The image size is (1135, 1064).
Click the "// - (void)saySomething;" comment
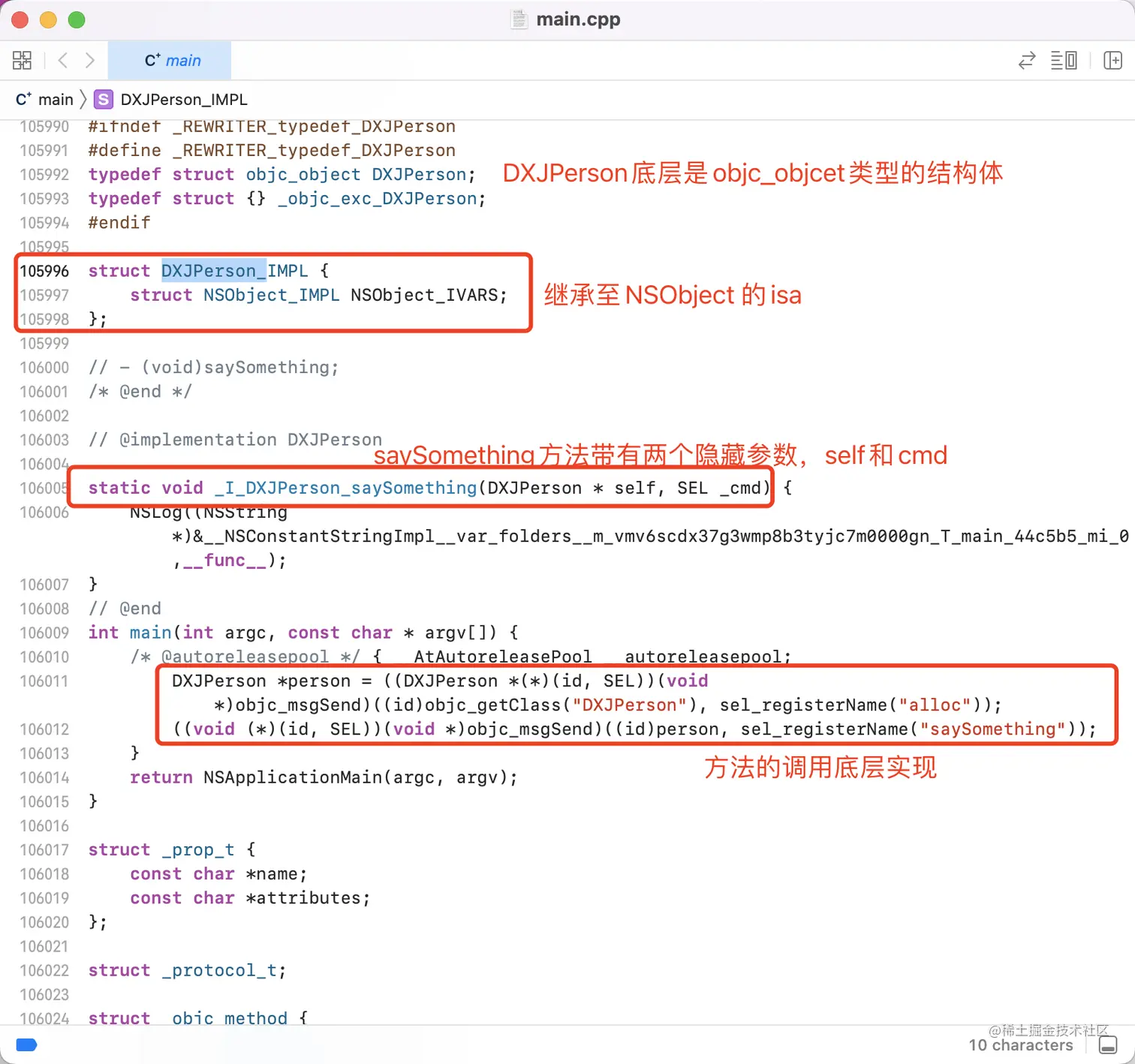pos(214,367)
